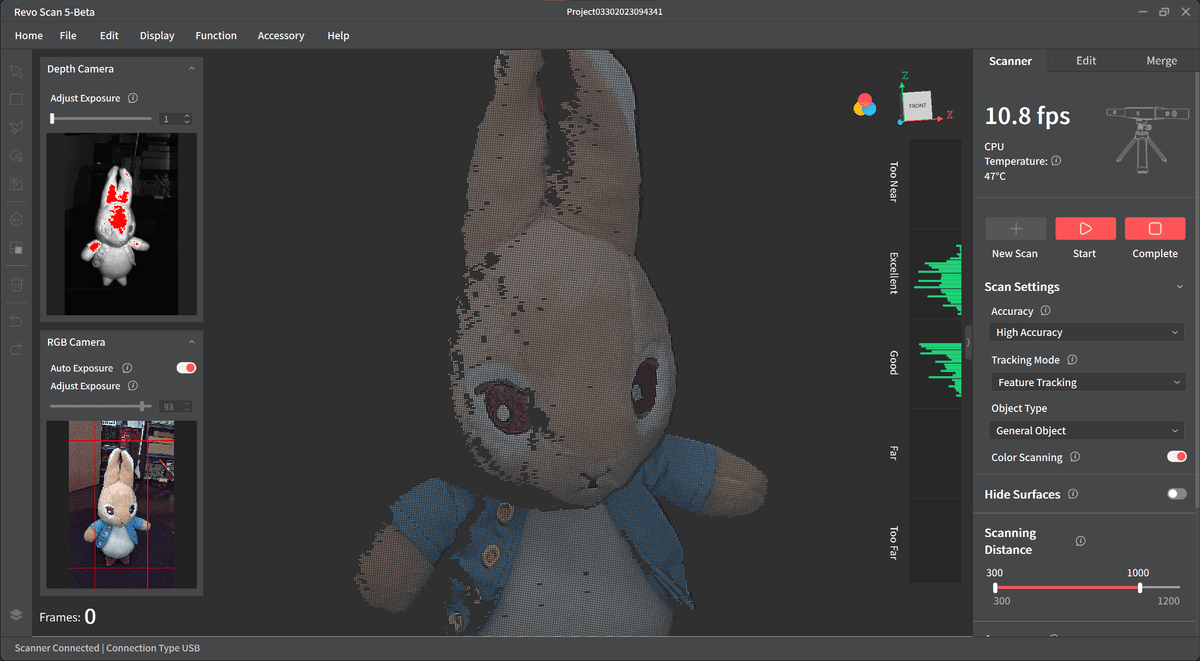1200x661 pixels.
Task: Enable the Hide Surfaces switch
Action: tap(1176, 494)
